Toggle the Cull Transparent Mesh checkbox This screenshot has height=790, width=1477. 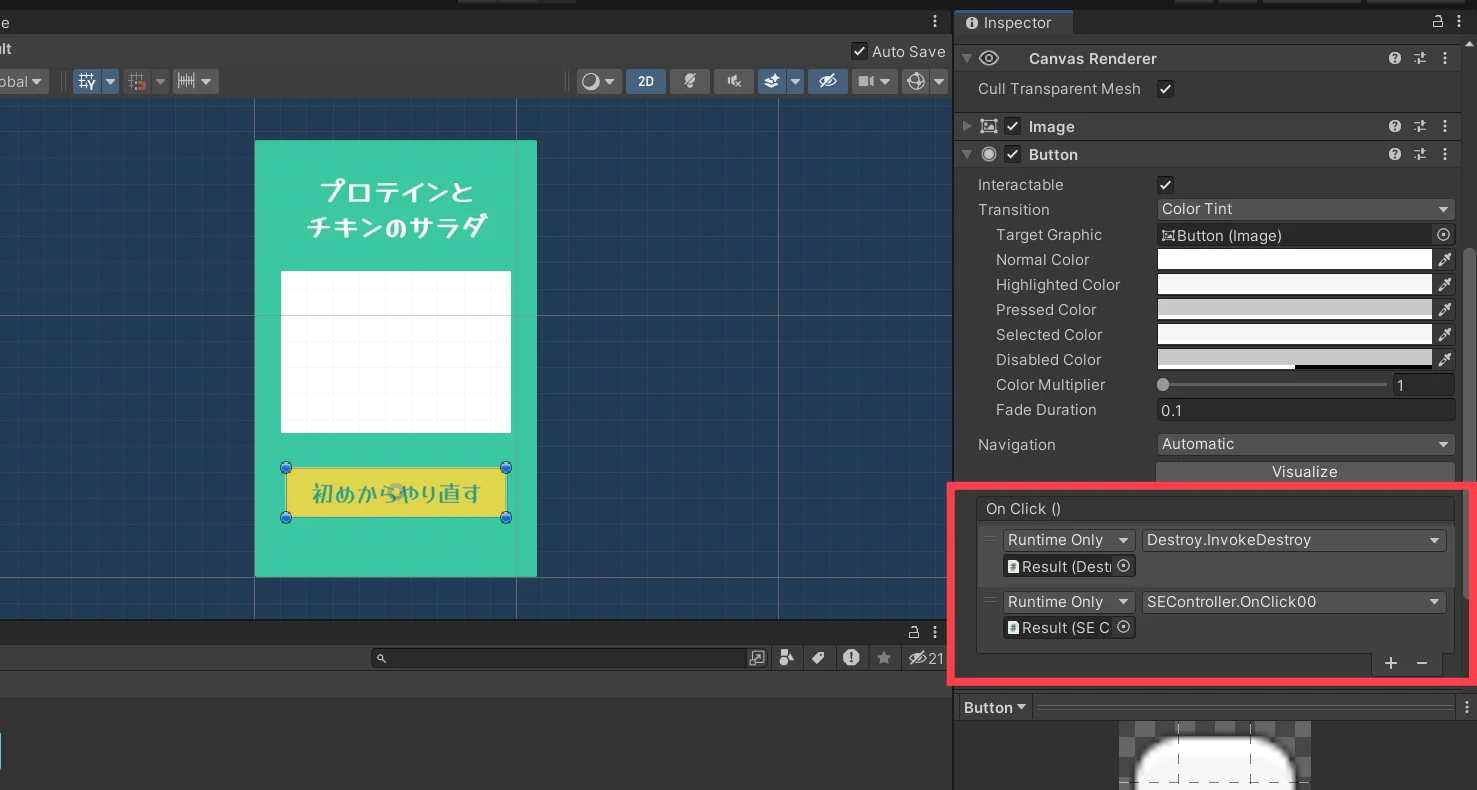[1165, 89]
